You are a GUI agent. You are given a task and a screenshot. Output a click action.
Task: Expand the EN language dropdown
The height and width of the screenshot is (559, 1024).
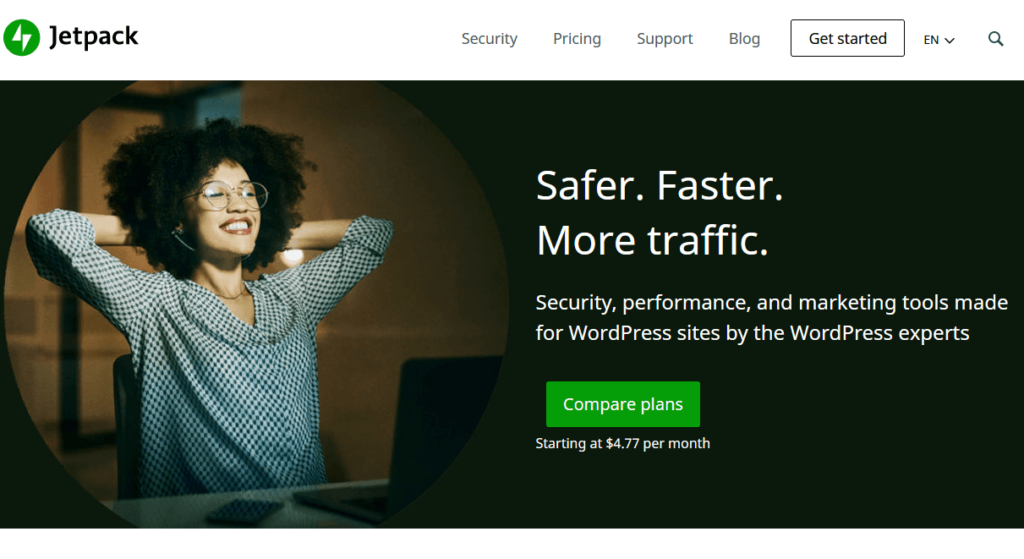938,40
